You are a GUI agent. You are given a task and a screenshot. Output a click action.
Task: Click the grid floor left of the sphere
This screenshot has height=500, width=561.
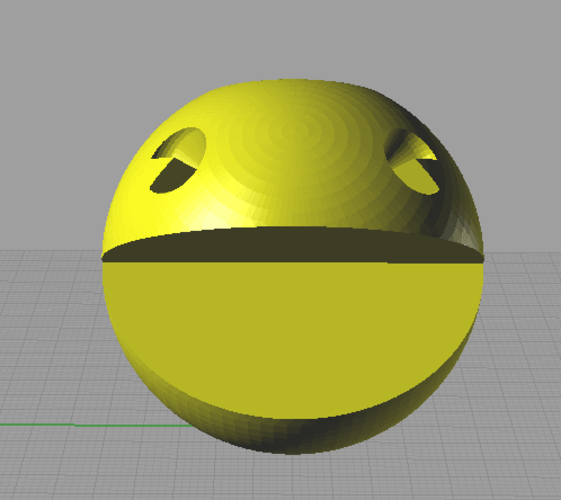tap(50, 340)
